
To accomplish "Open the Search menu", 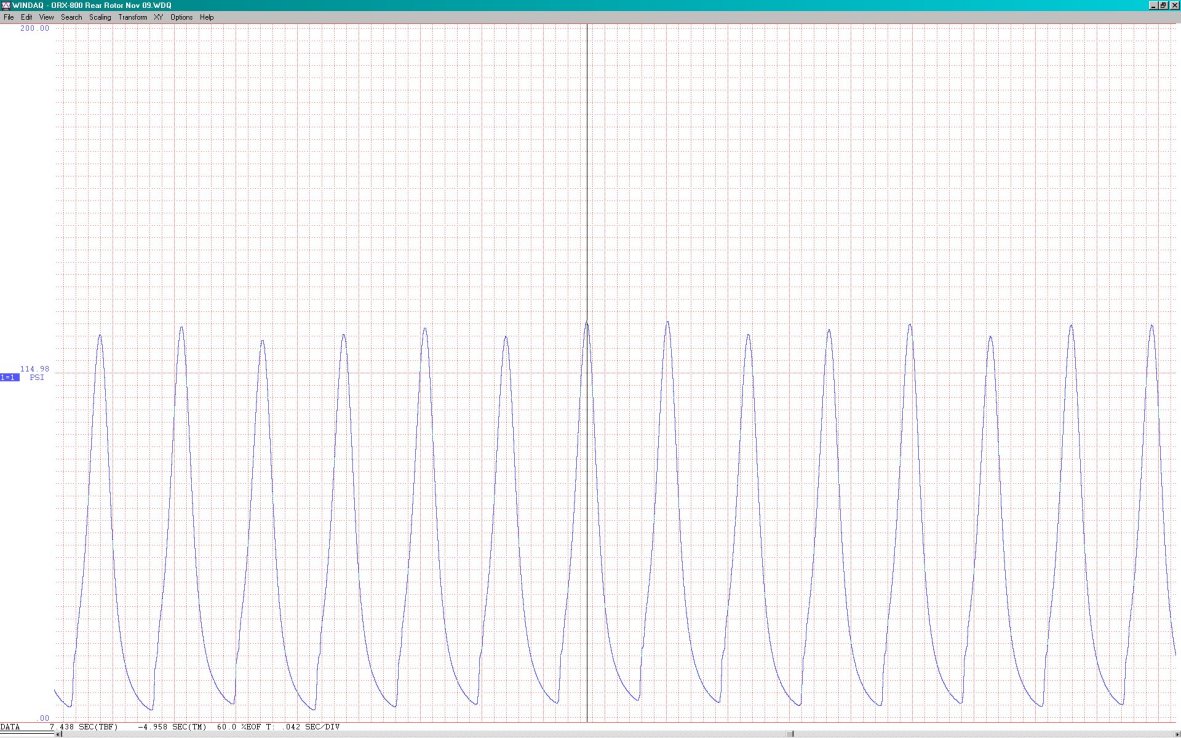I will [72, 17].
